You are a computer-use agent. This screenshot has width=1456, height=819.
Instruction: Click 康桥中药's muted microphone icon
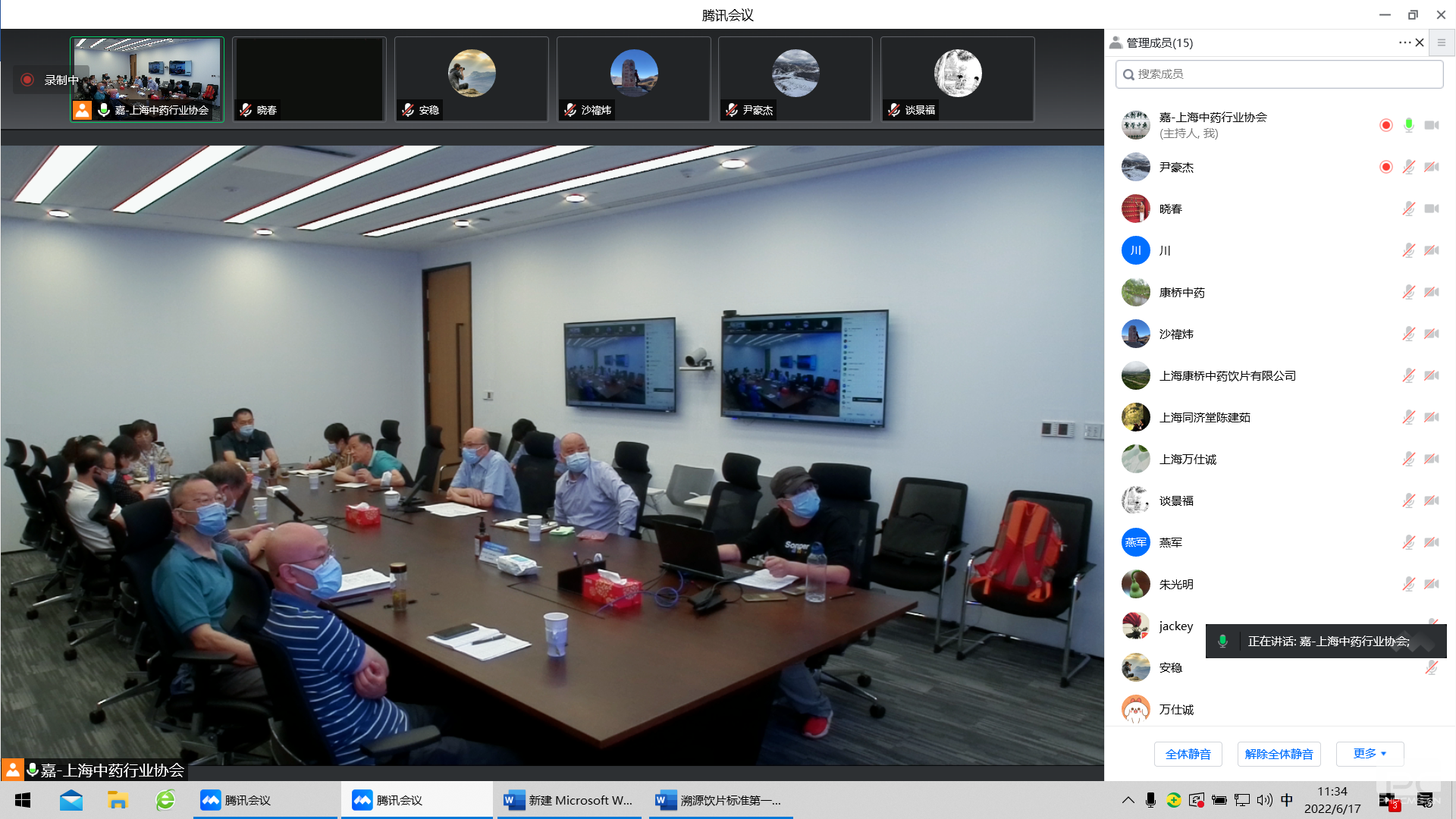(1408, 292)
